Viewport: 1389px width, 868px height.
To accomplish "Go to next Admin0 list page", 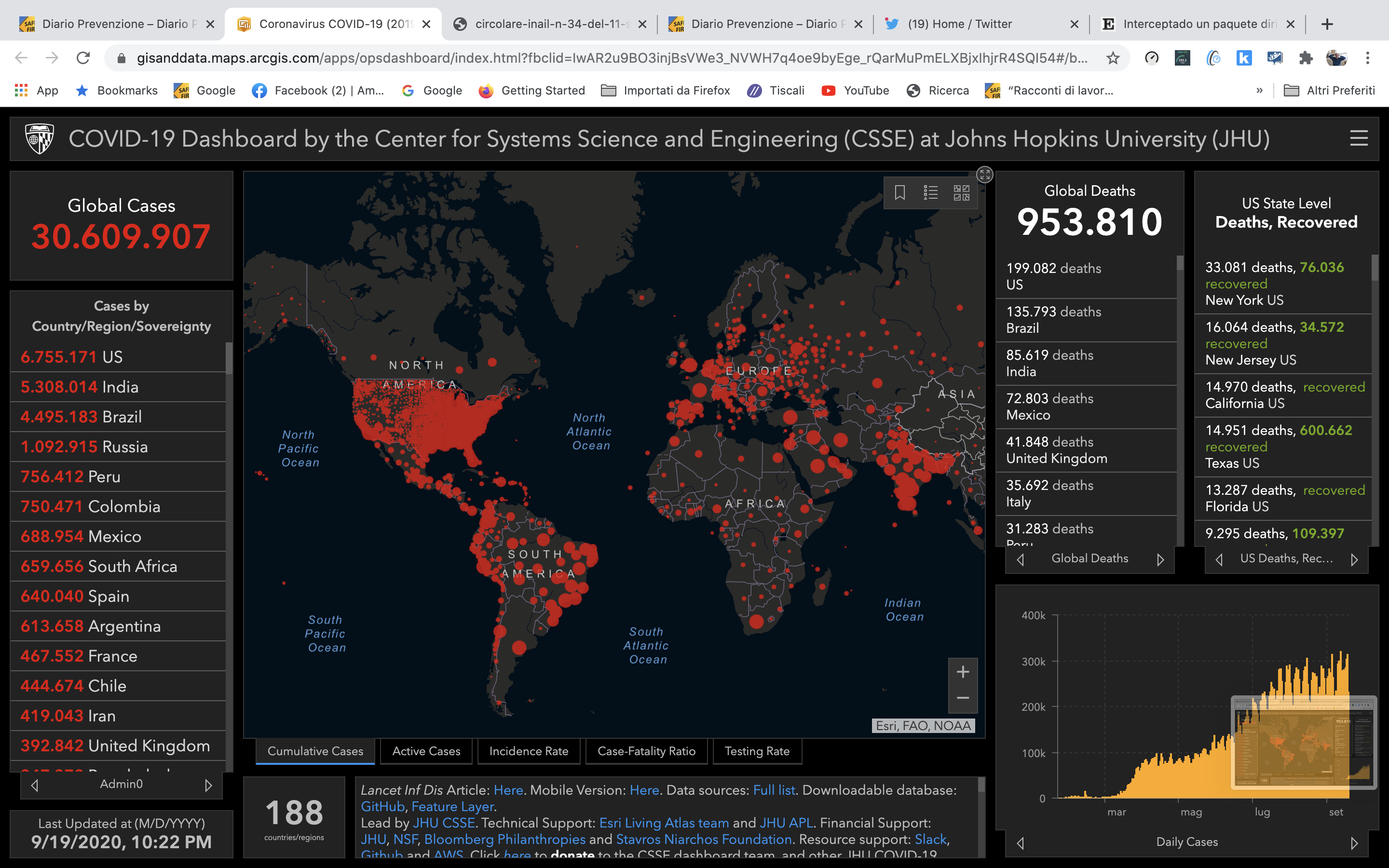I will tap(208, 785).
